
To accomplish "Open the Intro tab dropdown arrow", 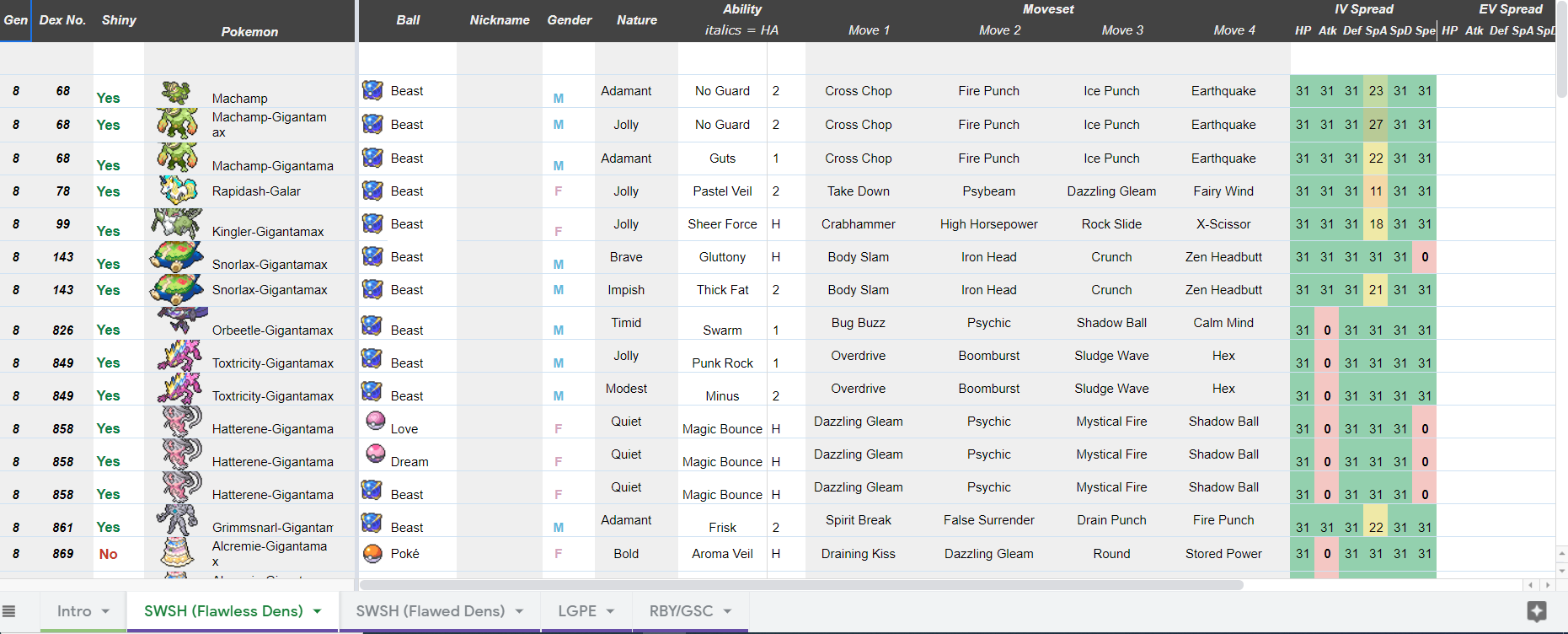I will [105, 611].
